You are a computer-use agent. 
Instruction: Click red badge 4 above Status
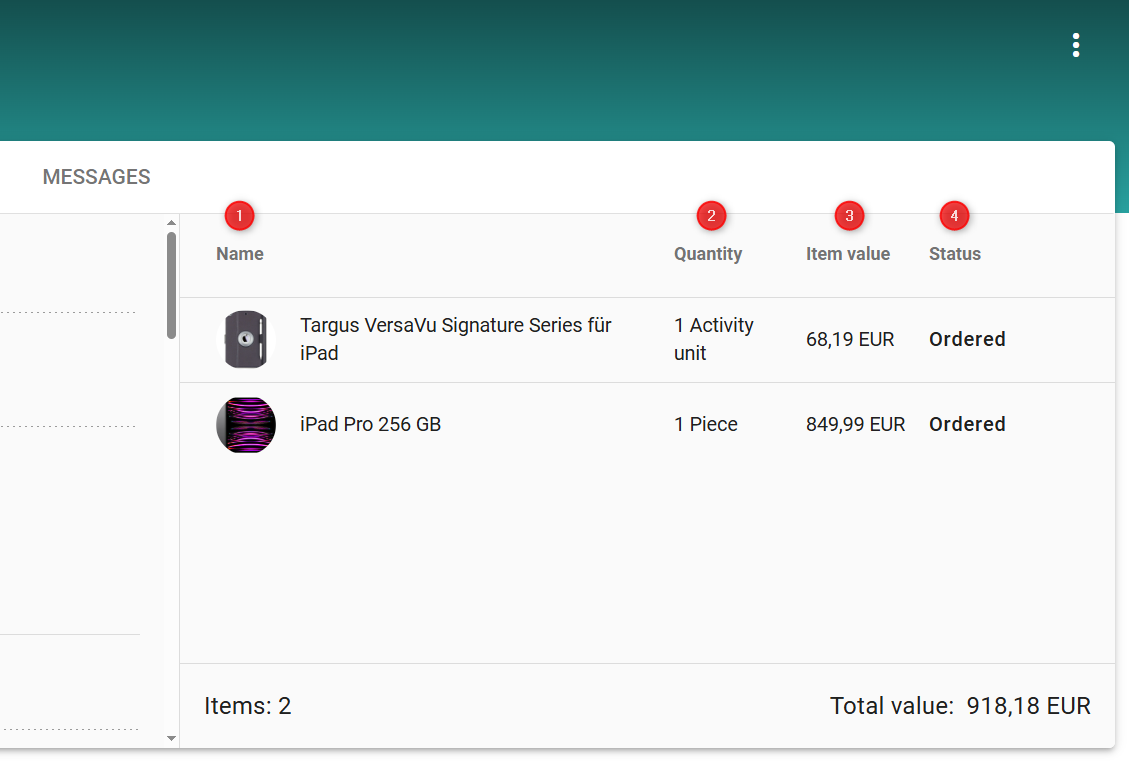(954, 215)
